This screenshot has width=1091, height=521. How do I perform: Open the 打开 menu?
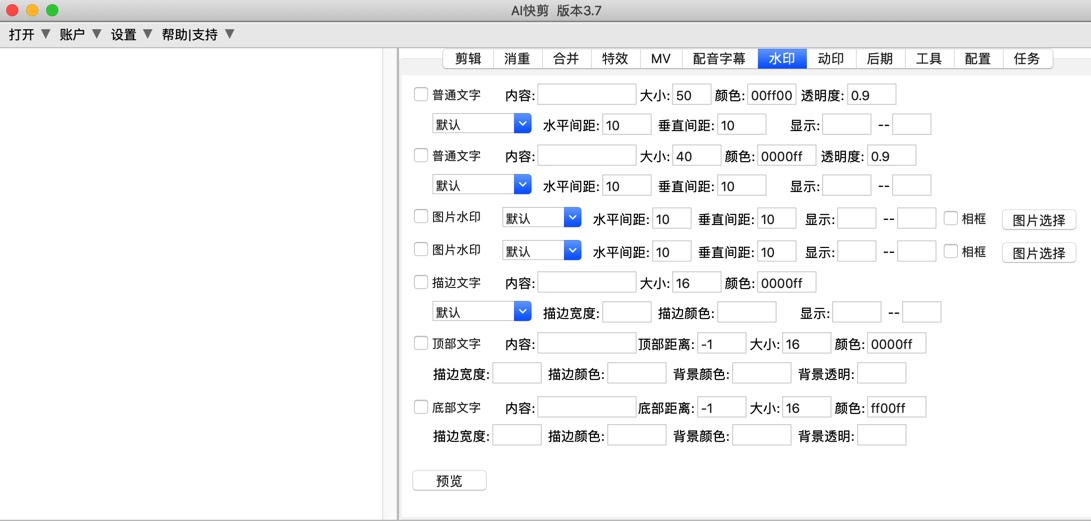tap(30, 35)
